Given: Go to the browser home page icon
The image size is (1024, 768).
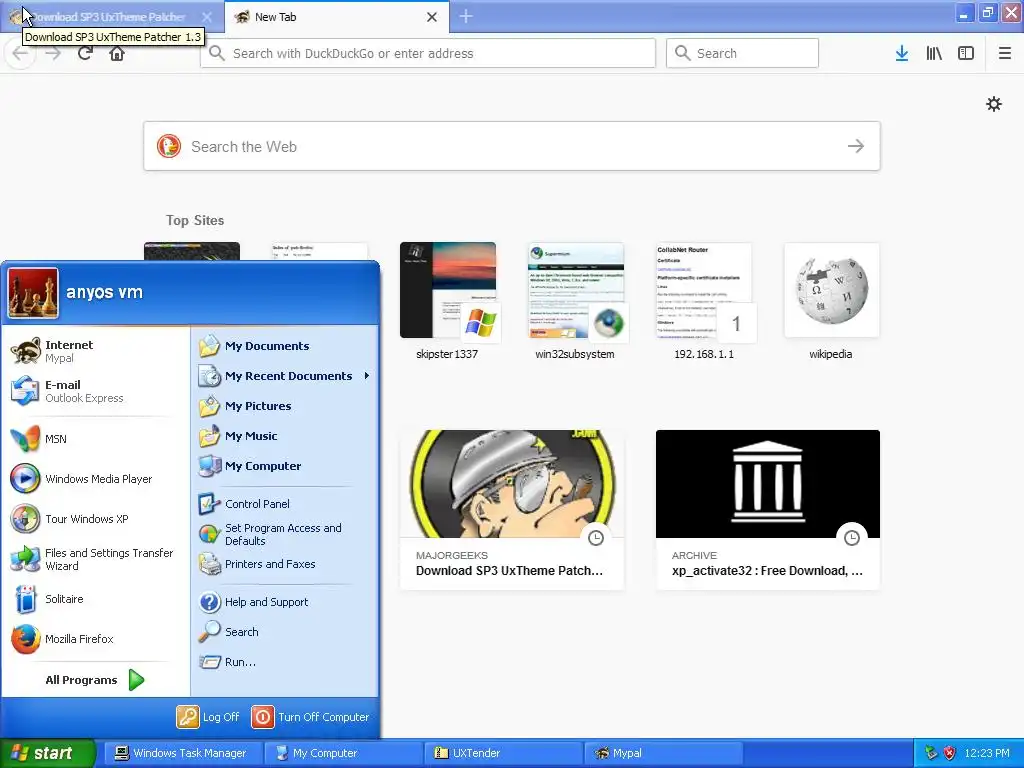Looking at the screenshot, I should (117, 54).
